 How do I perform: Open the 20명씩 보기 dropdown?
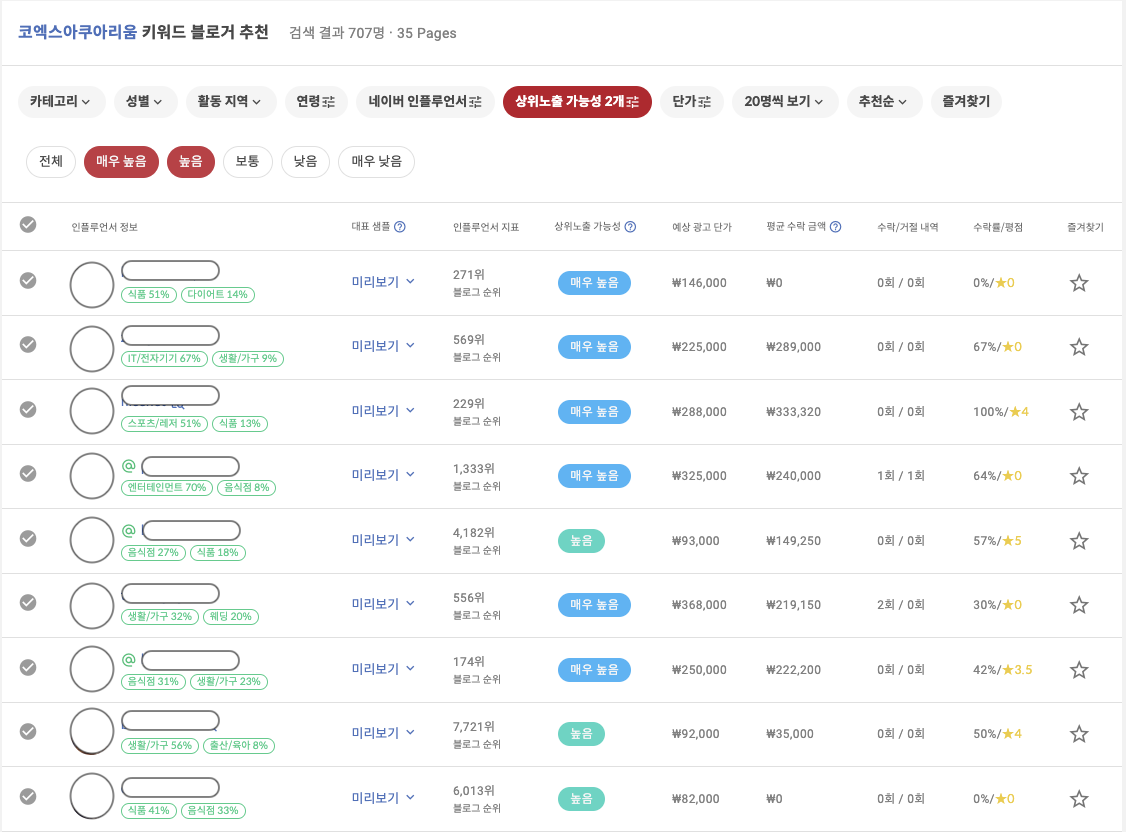point(784,101)
